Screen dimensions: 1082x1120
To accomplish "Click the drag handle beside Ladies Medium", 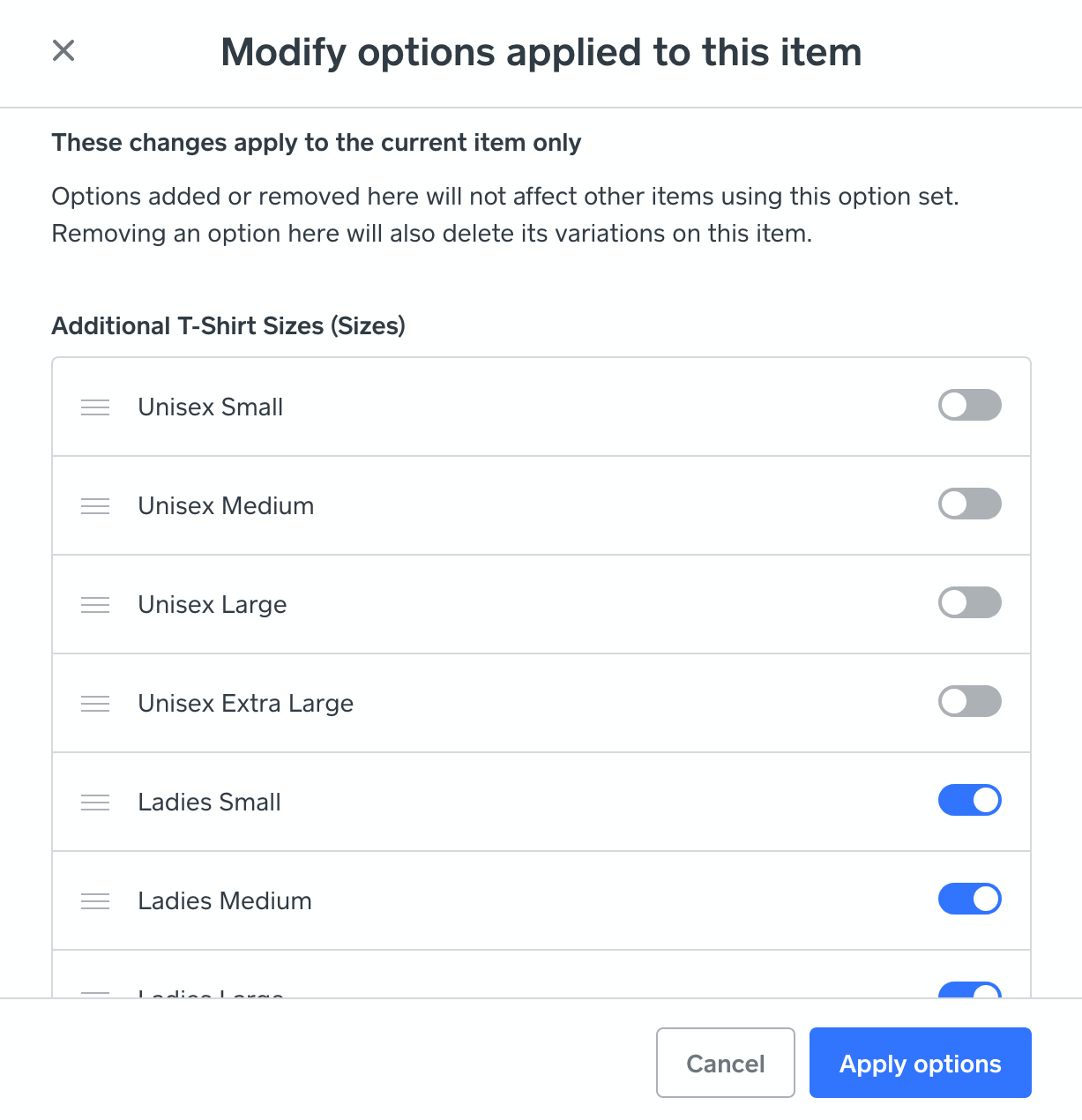I will 95,901.
